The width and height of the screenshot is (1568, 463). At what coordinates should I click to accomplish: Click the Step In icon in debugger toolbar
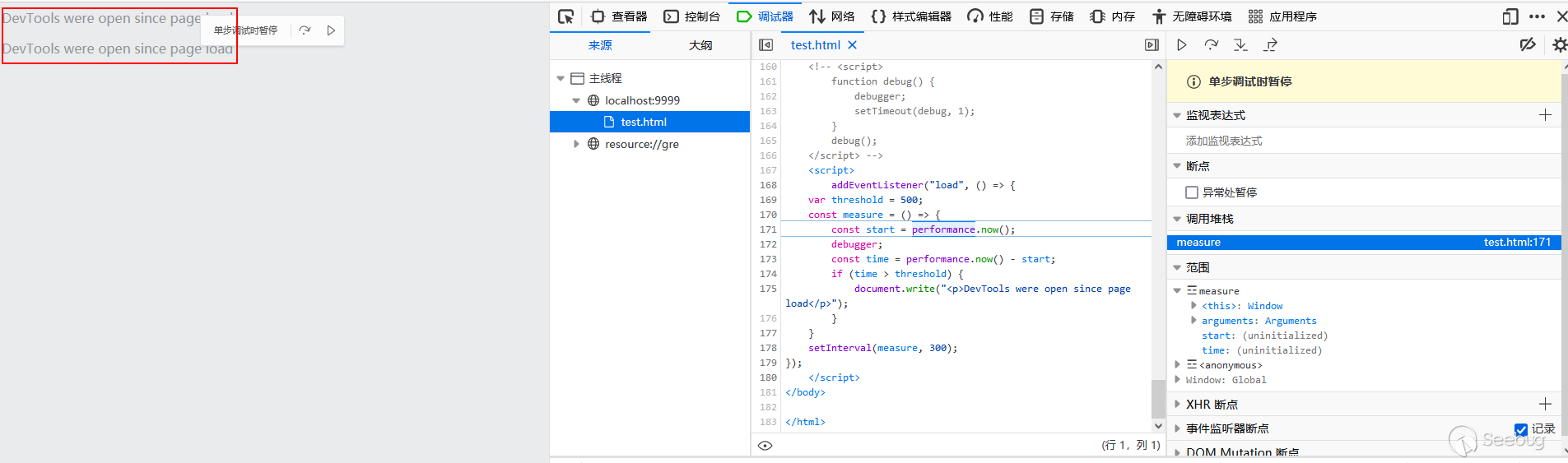coord(1240,45)
